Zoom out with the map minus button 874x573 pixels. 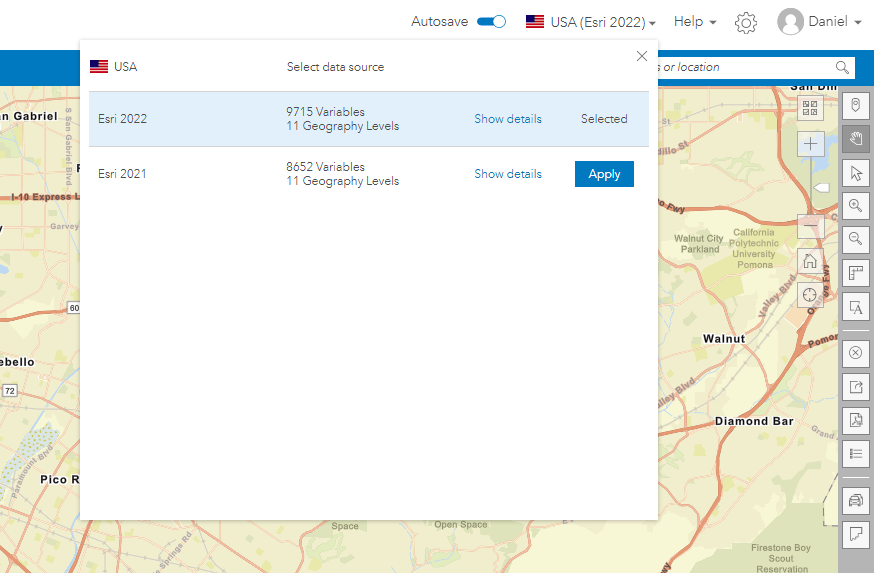click(810, 226)
